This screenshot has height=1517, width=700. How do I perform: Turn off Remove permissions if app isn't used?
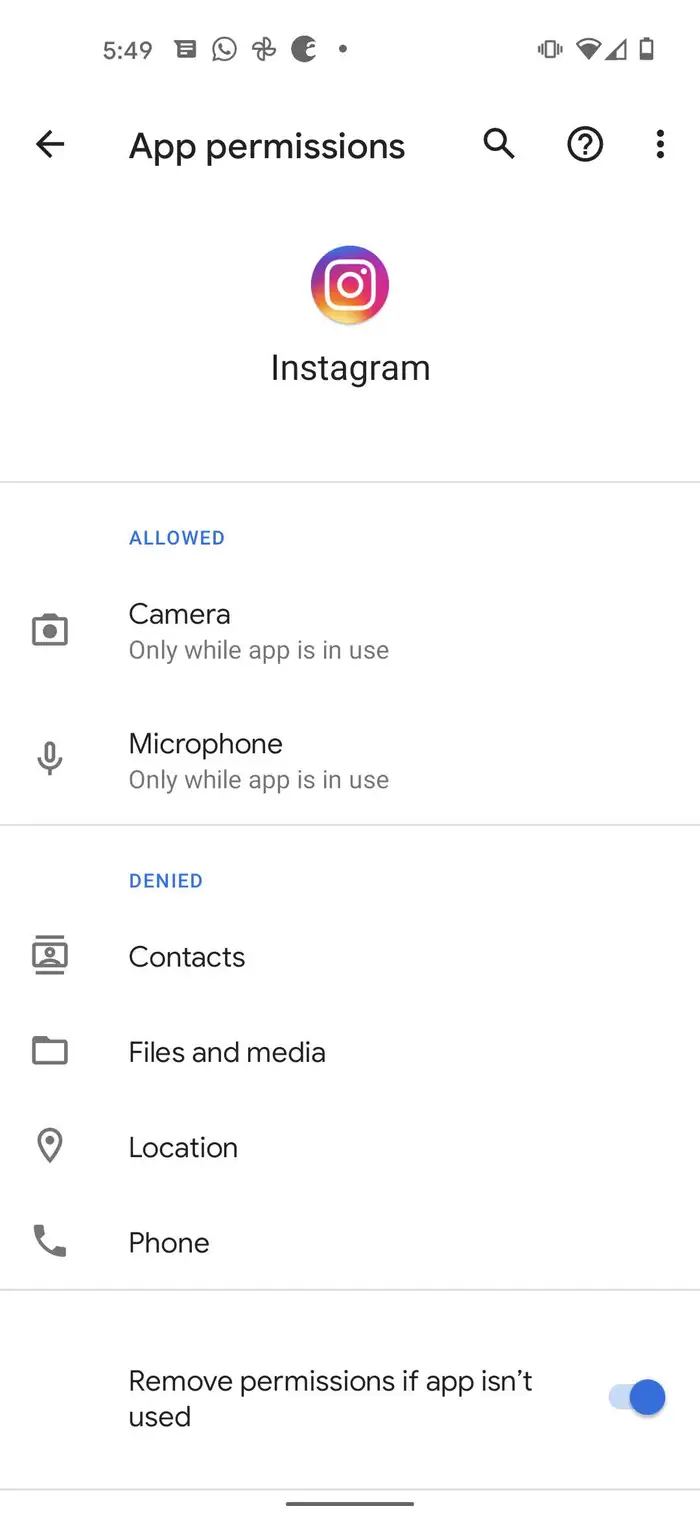pyautogui.click(x=637, y=1397)
